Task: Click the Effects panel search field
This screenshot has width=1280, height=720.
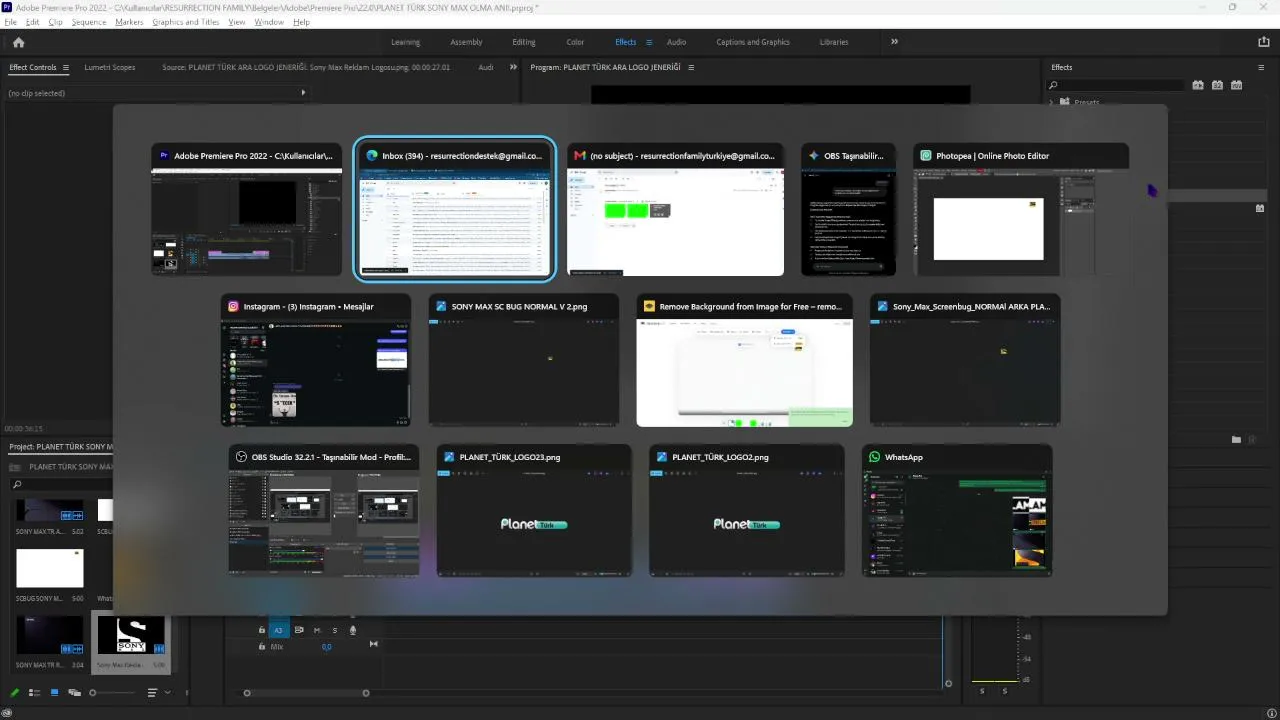Action: point(1116,85)
